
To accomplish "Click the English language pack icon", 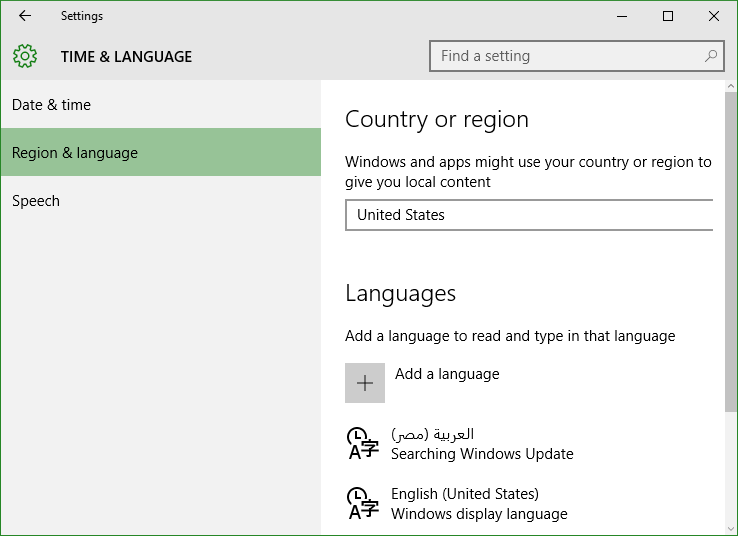I will [362, 503].
